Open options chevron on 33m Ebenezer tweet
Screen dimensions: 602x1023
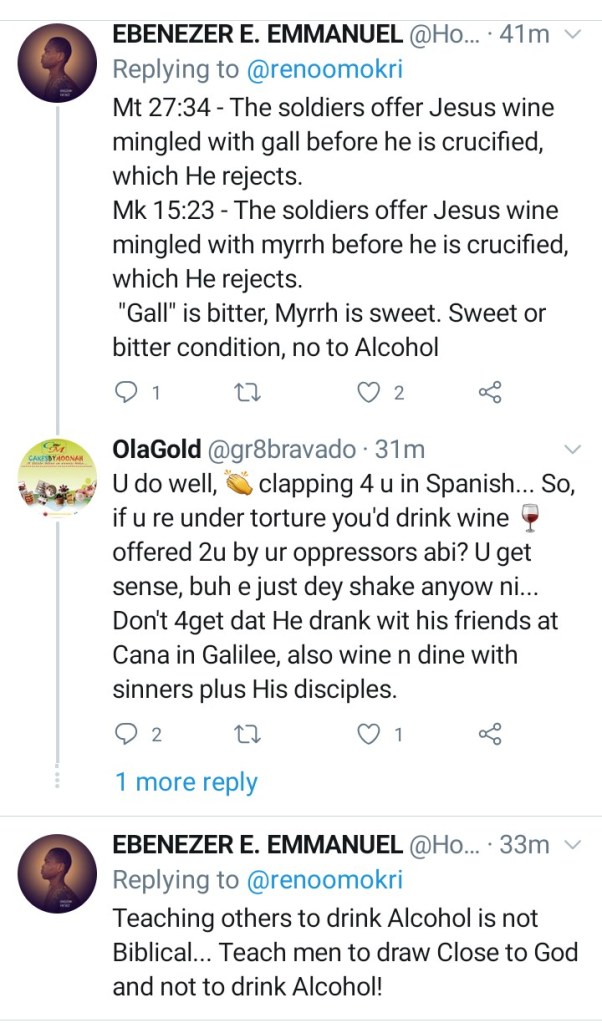(x=573, y=846)
